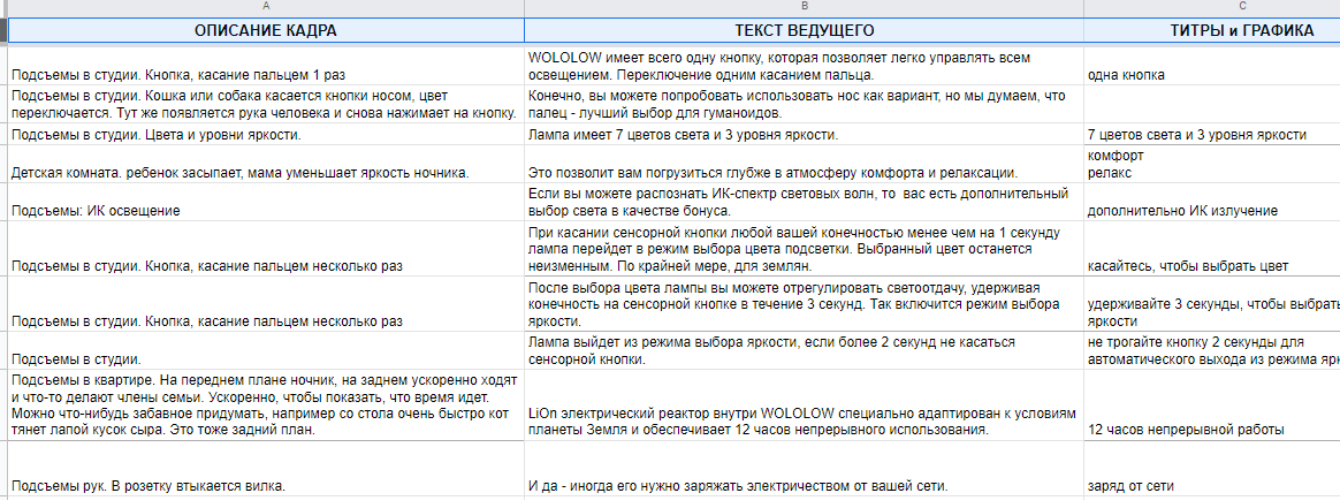Select description cell 'Подсъемы в студии.'
1340x500 pixels.
265,350
